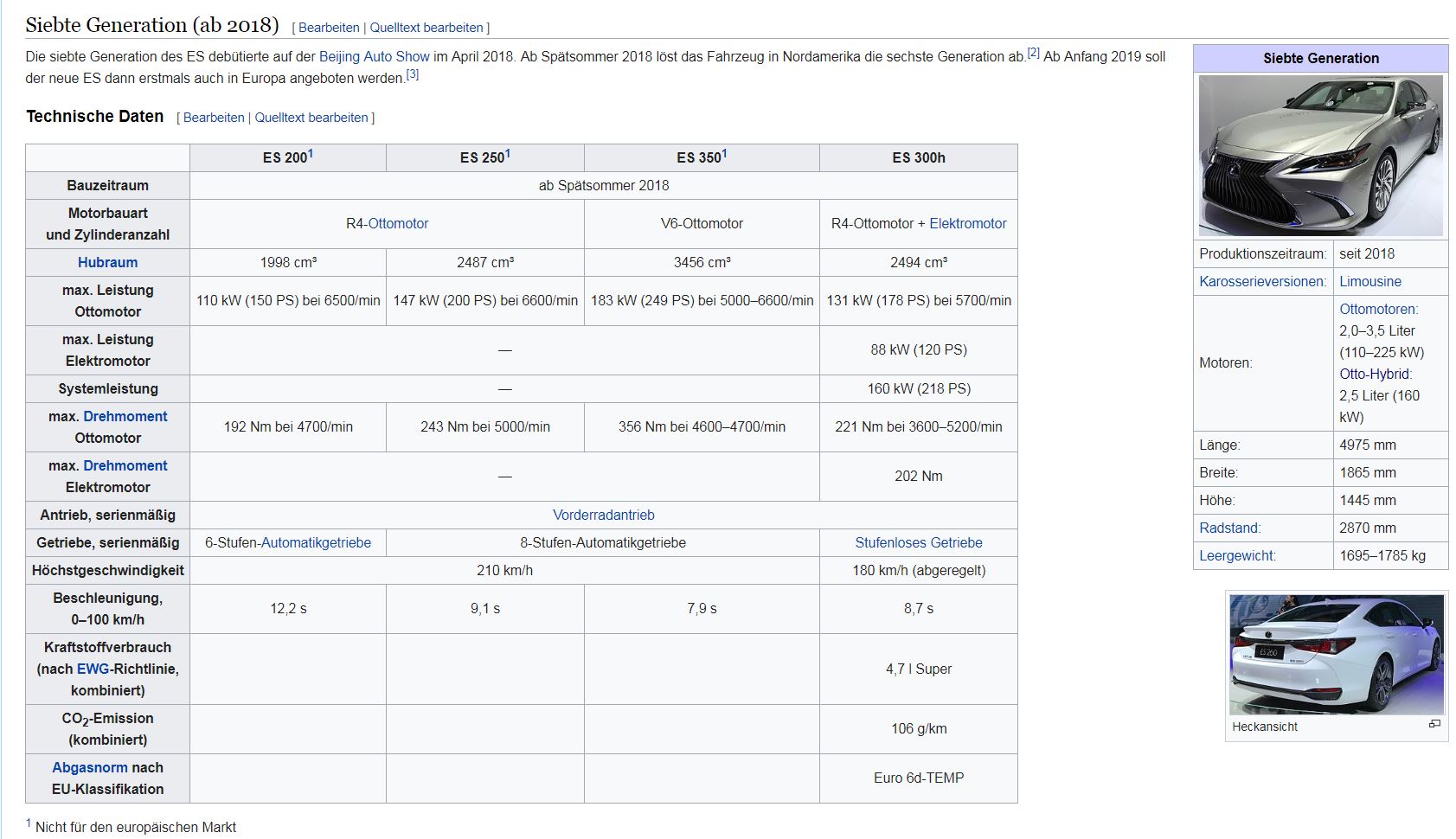Open footnote reference 3 in the intro
The image size is (1456, 839).
point(413,74)
